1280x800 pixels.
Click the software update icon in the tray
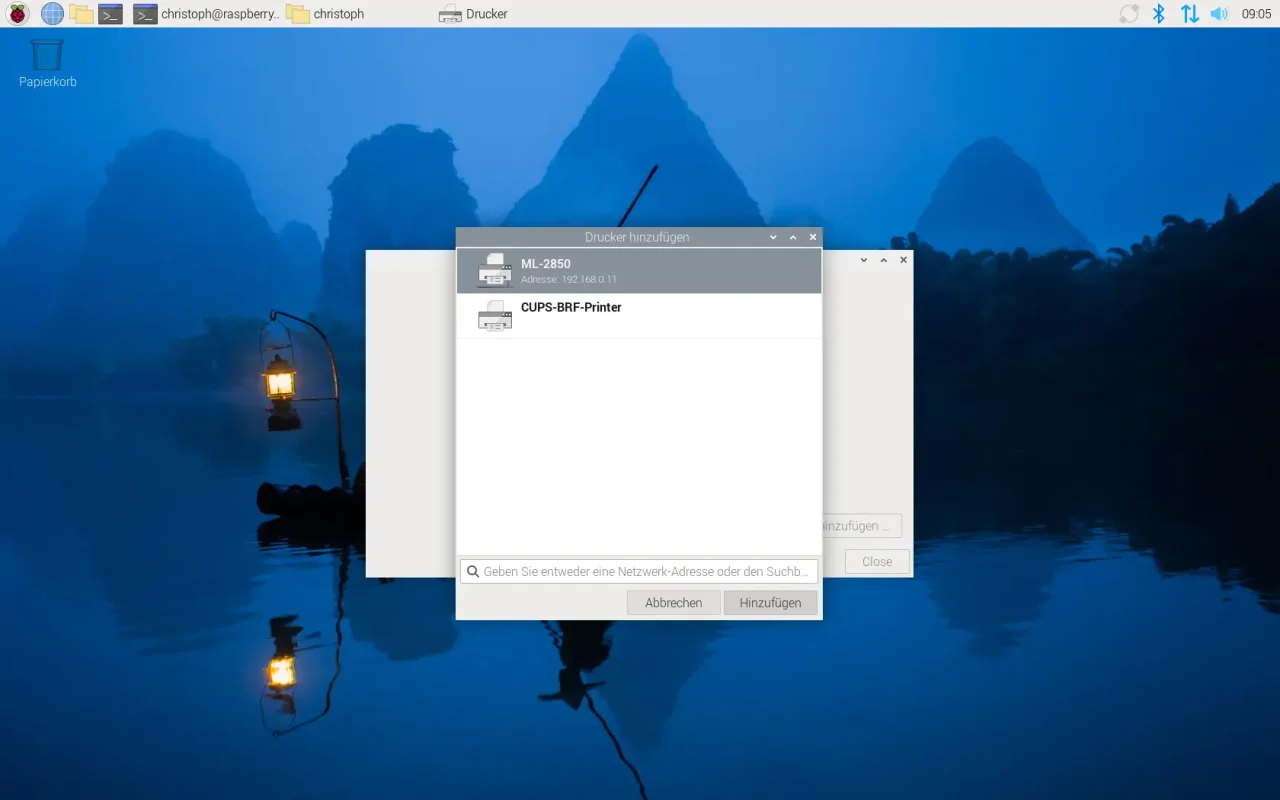(x=1129, y=14)
